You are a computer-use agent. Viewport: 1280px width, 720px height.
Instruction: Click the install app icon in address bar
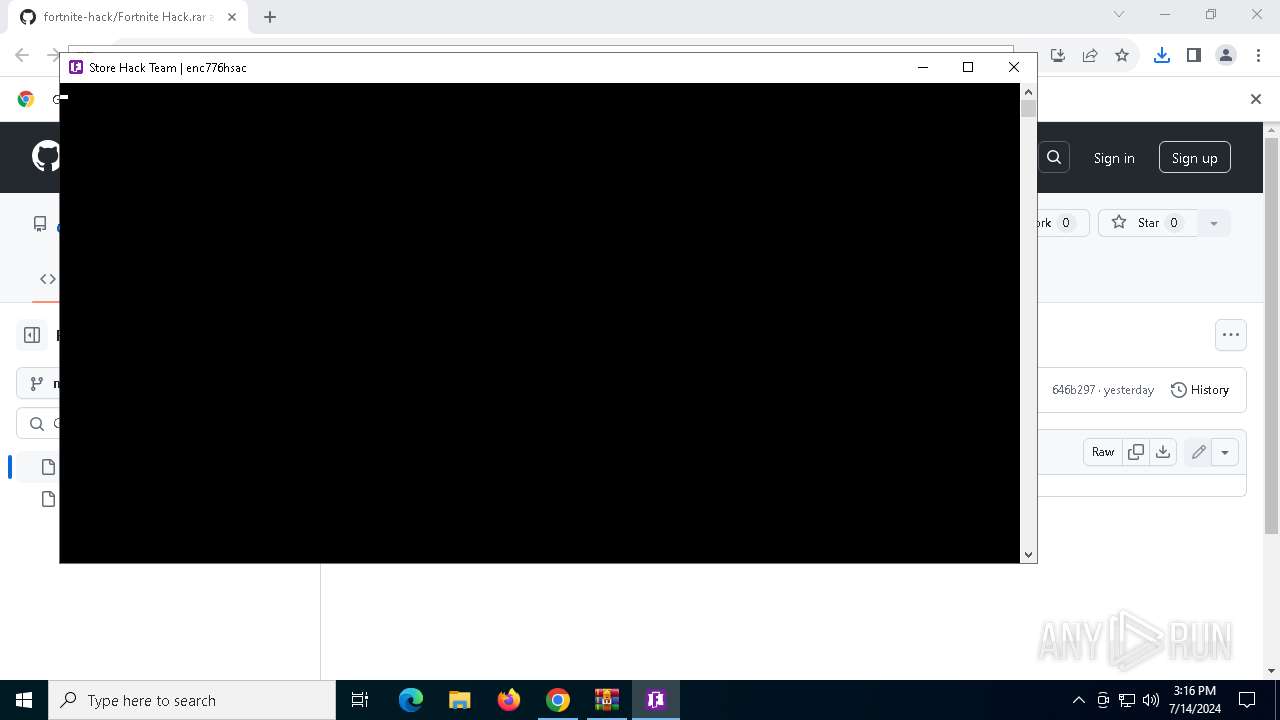1058,55
